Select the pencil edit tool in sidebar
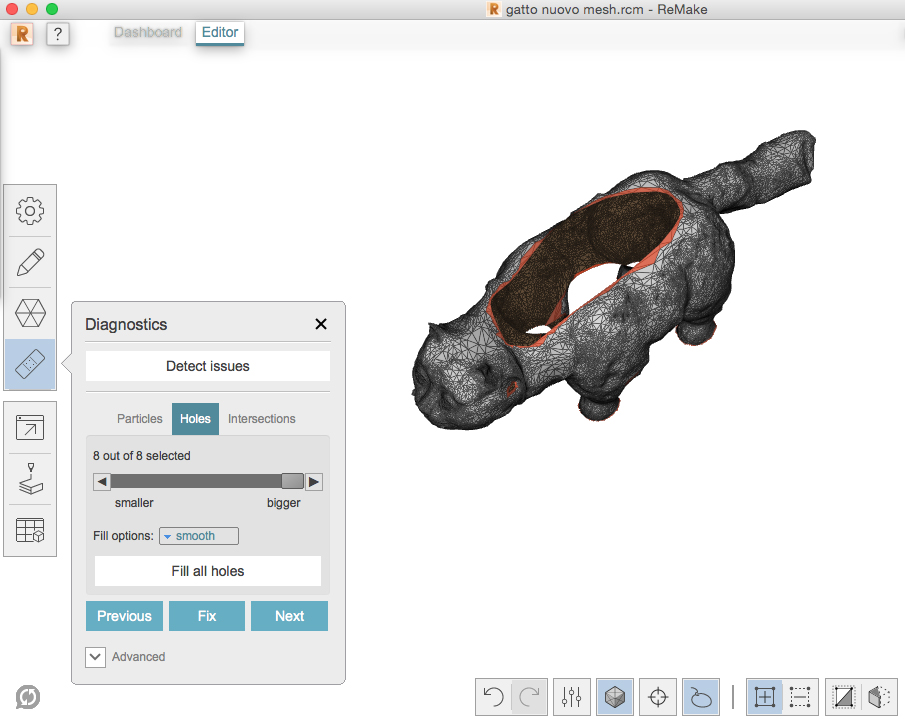The image size is (905, 719). [x=30, y=262]
